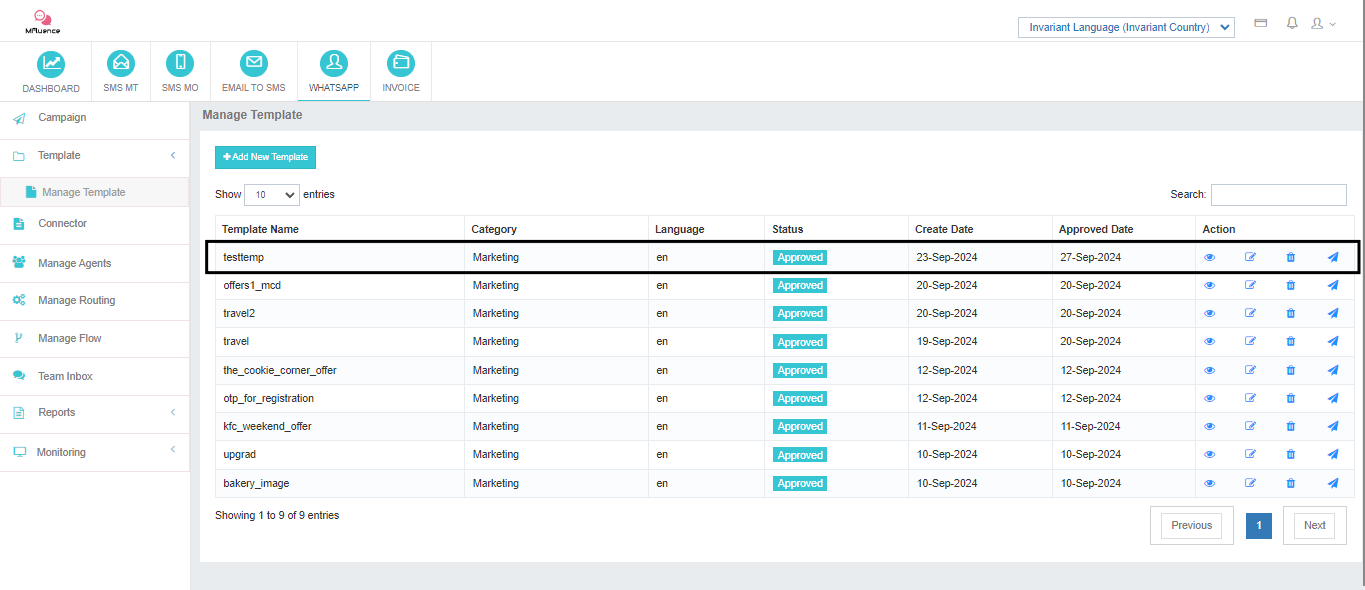Click the notification bell icon
Viewport: 1365px width, 590px height.
(x=1292, y=23)
